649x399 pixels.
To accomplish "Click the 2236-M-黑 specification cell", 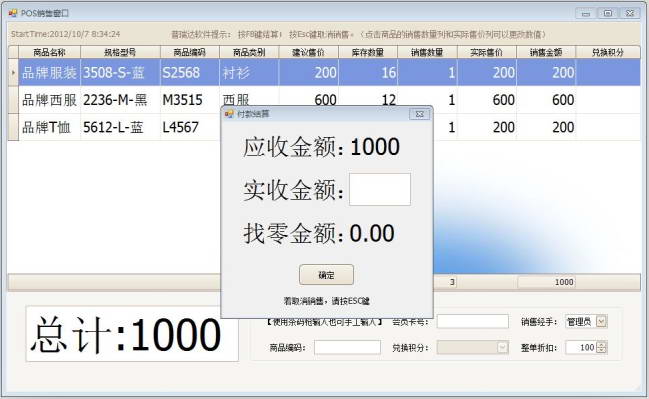I will point(120,100).
